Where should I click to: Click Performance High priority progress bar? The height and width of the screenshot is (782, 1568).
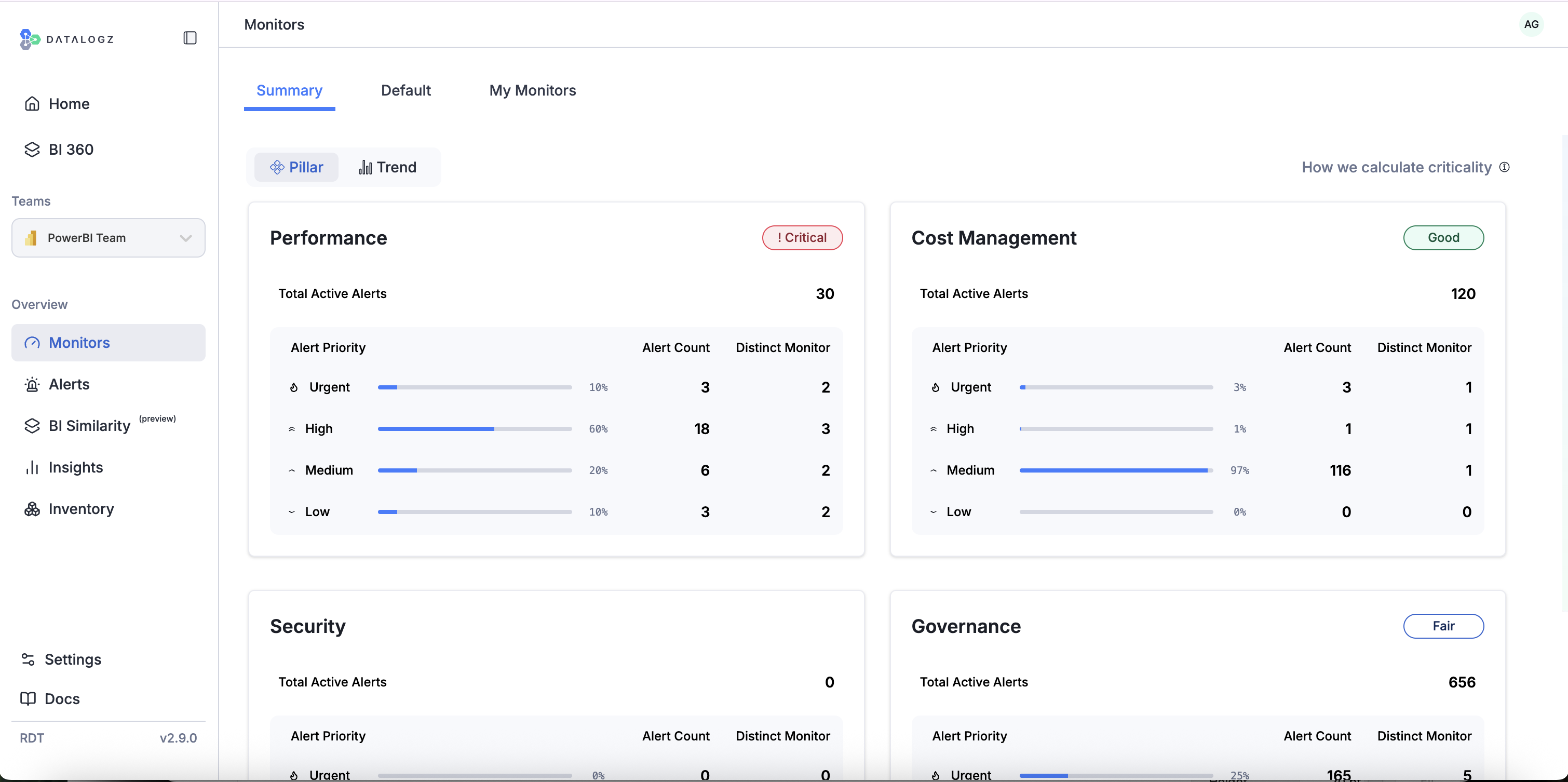[x=474, y=429]
